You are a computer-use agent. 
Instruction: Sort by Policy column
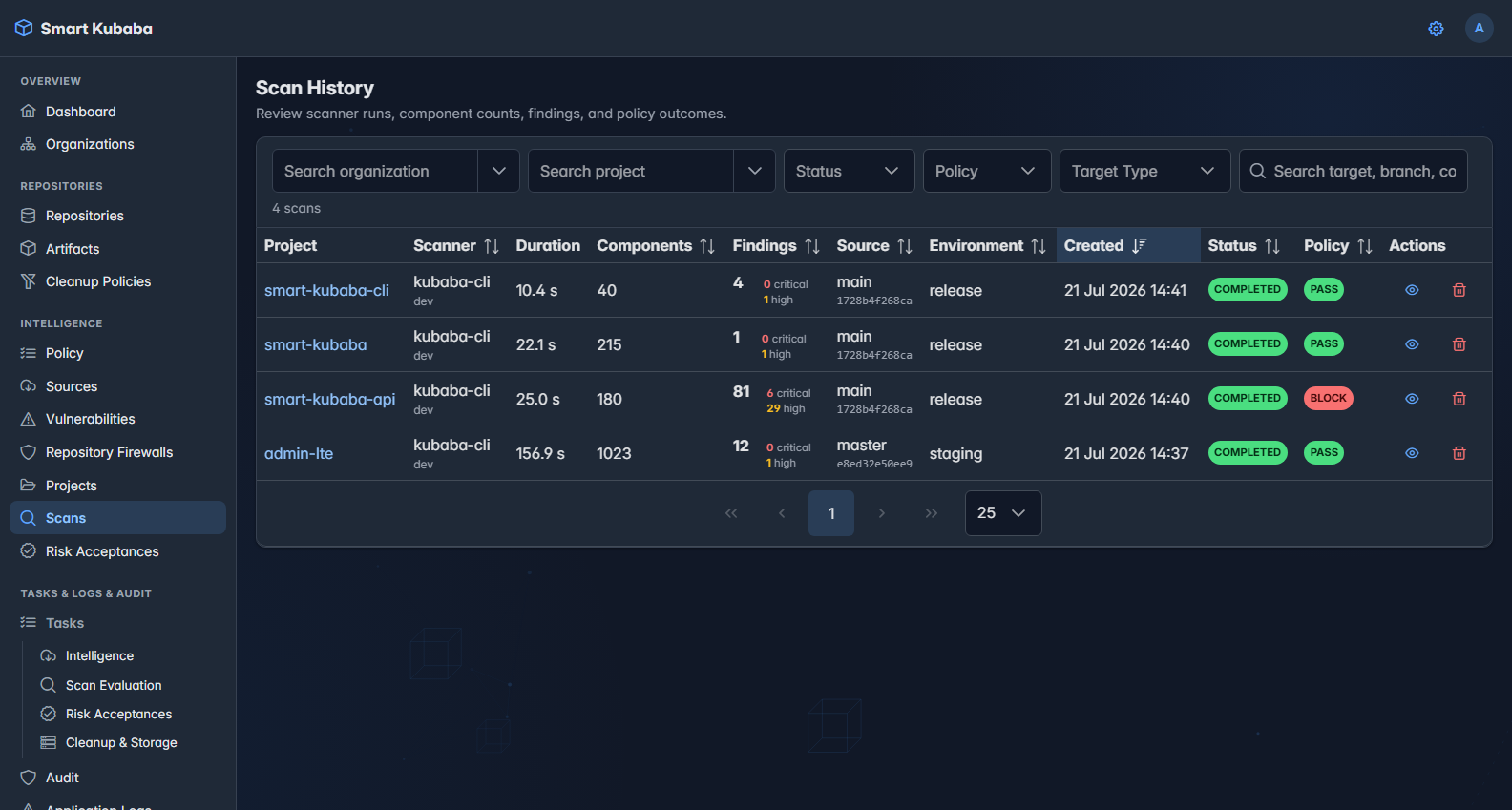pyautogui.click(x=1365, y=246)
